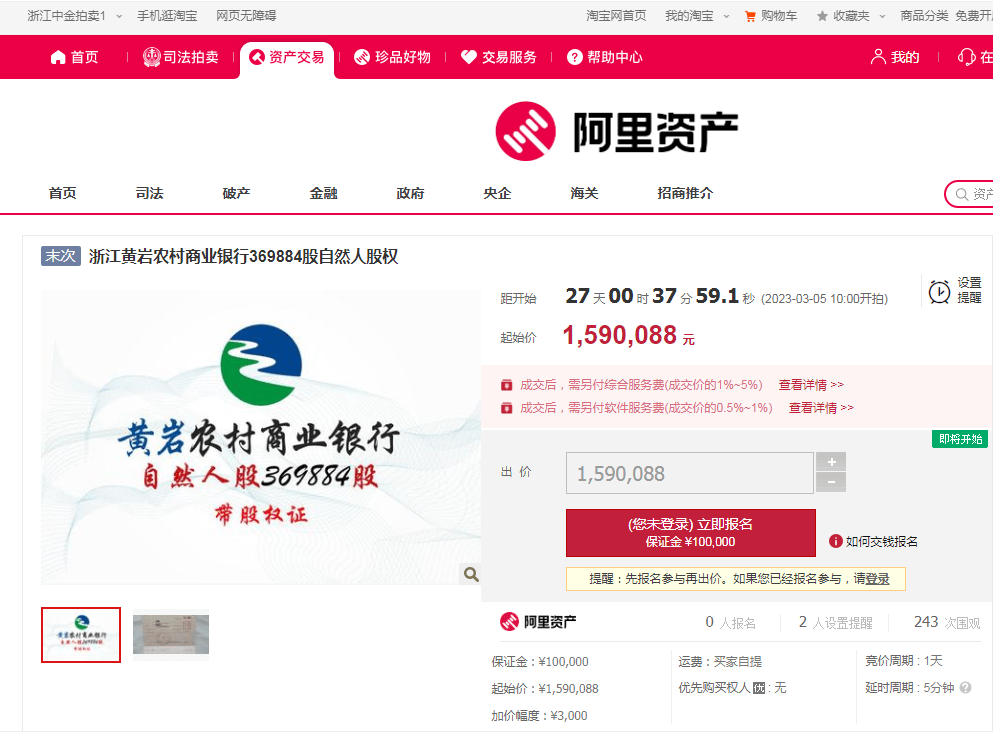Select 首页 in the sub-navigation bar
993x735 pixels.
(x=63, y=193)
